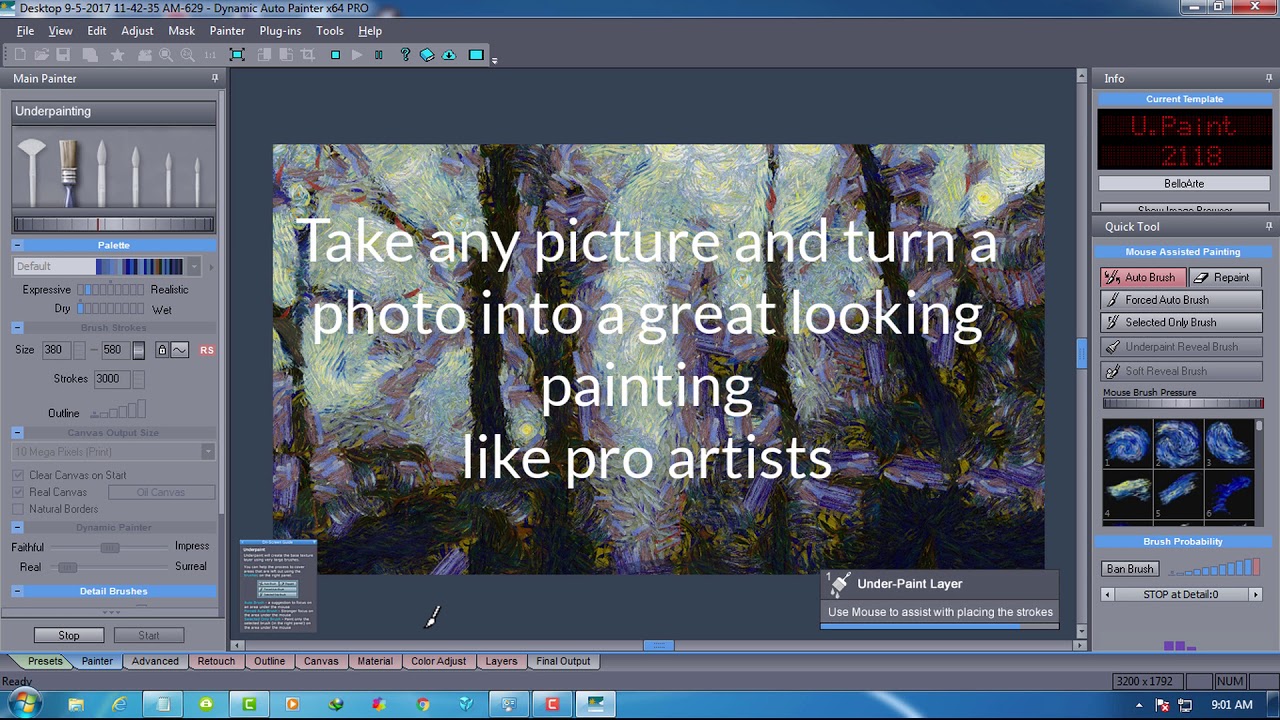Collapse the Brush Strokes section
The height and width of the screenshot is (720, 1280).
pyautogui.click(x=17, y=328)
